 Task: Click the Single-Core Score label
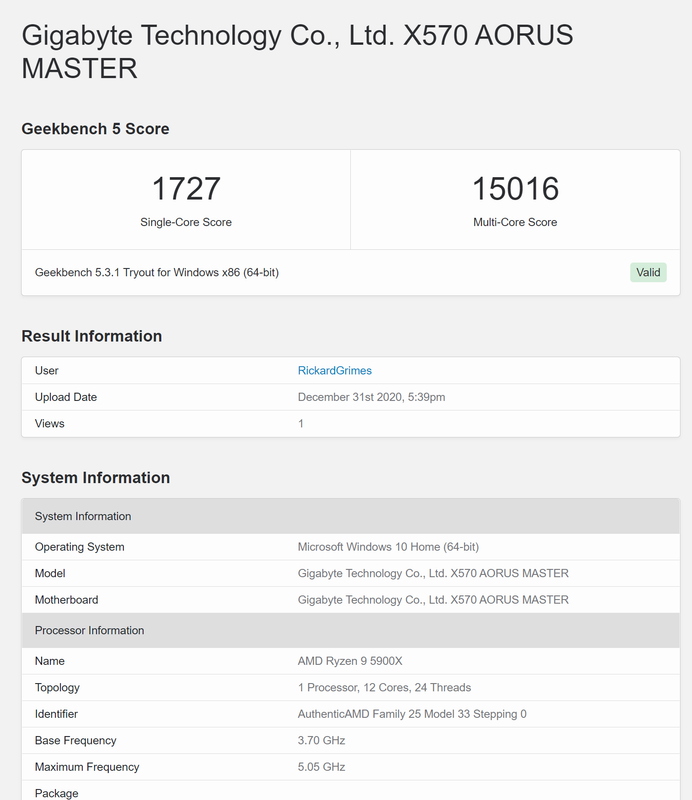186,222
